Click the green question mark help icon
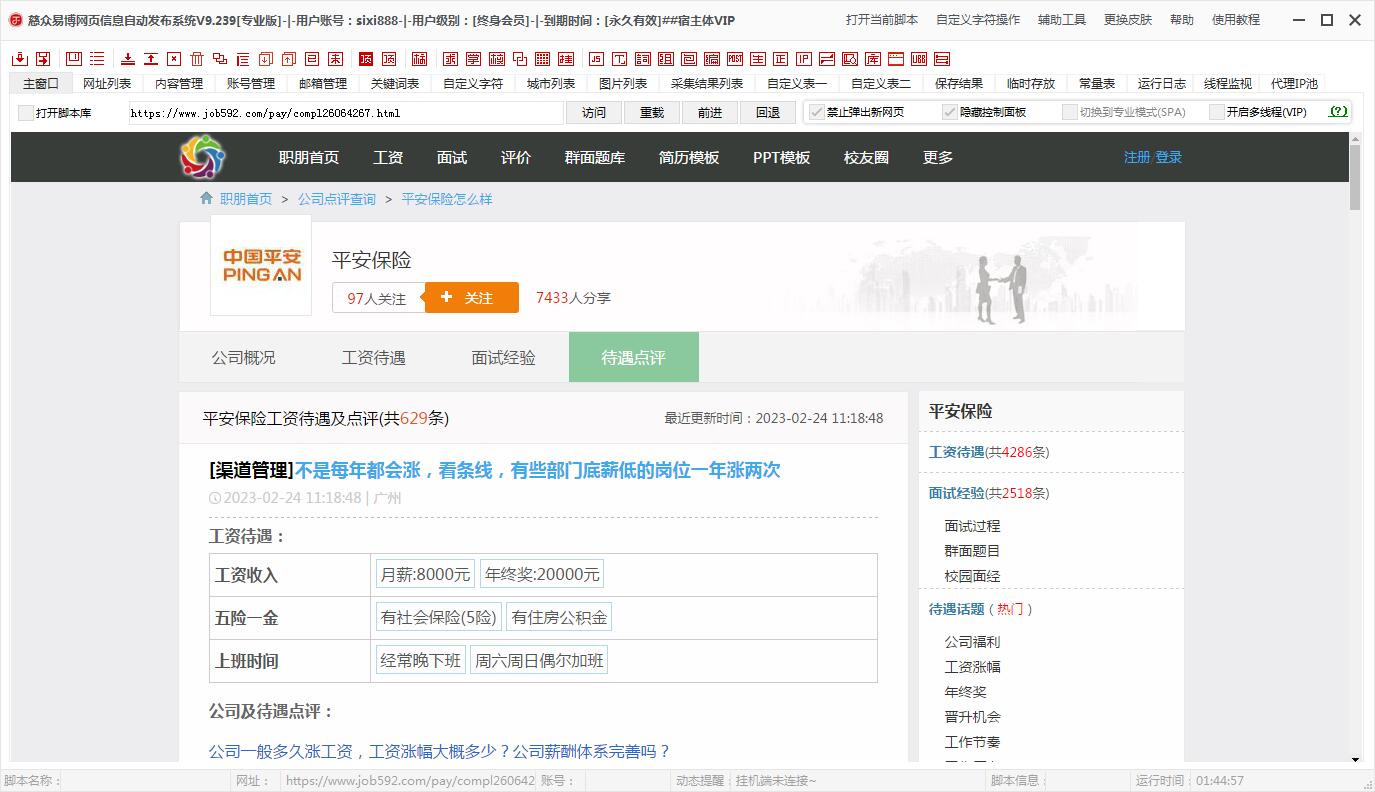 tap(1338, 112)
